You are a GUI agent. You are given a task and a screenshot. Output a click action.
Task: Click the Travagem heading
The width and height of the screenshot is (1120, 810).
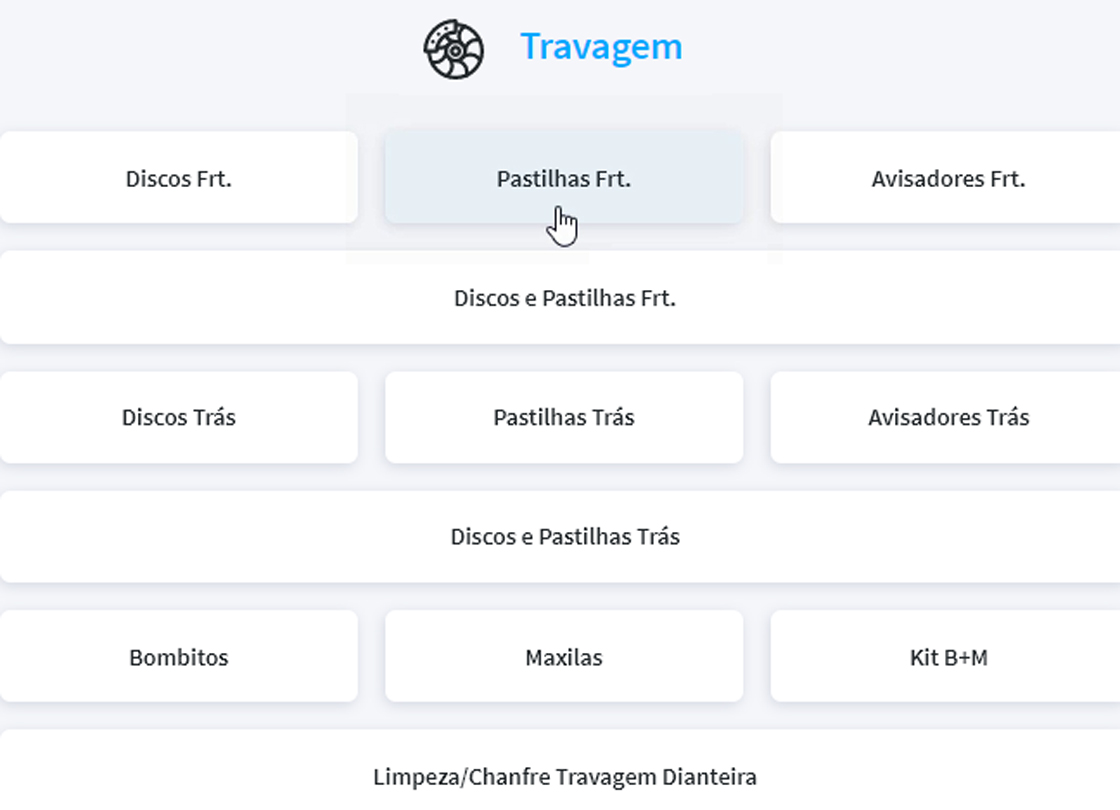point(601,47)
